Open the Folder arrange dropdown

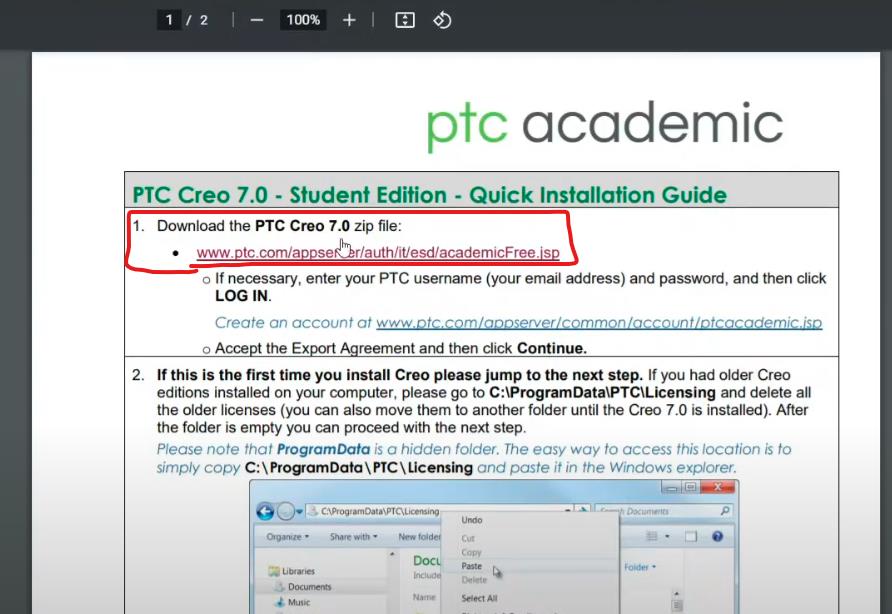coord(640,567)
